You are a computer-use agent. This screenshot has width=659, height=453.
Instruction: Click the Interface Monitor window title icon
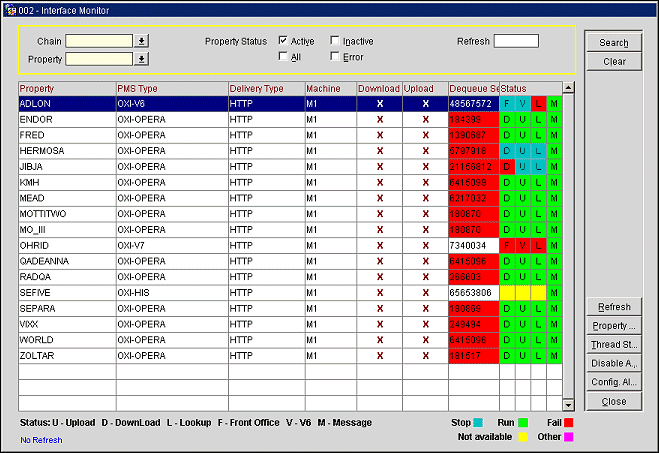9,10
